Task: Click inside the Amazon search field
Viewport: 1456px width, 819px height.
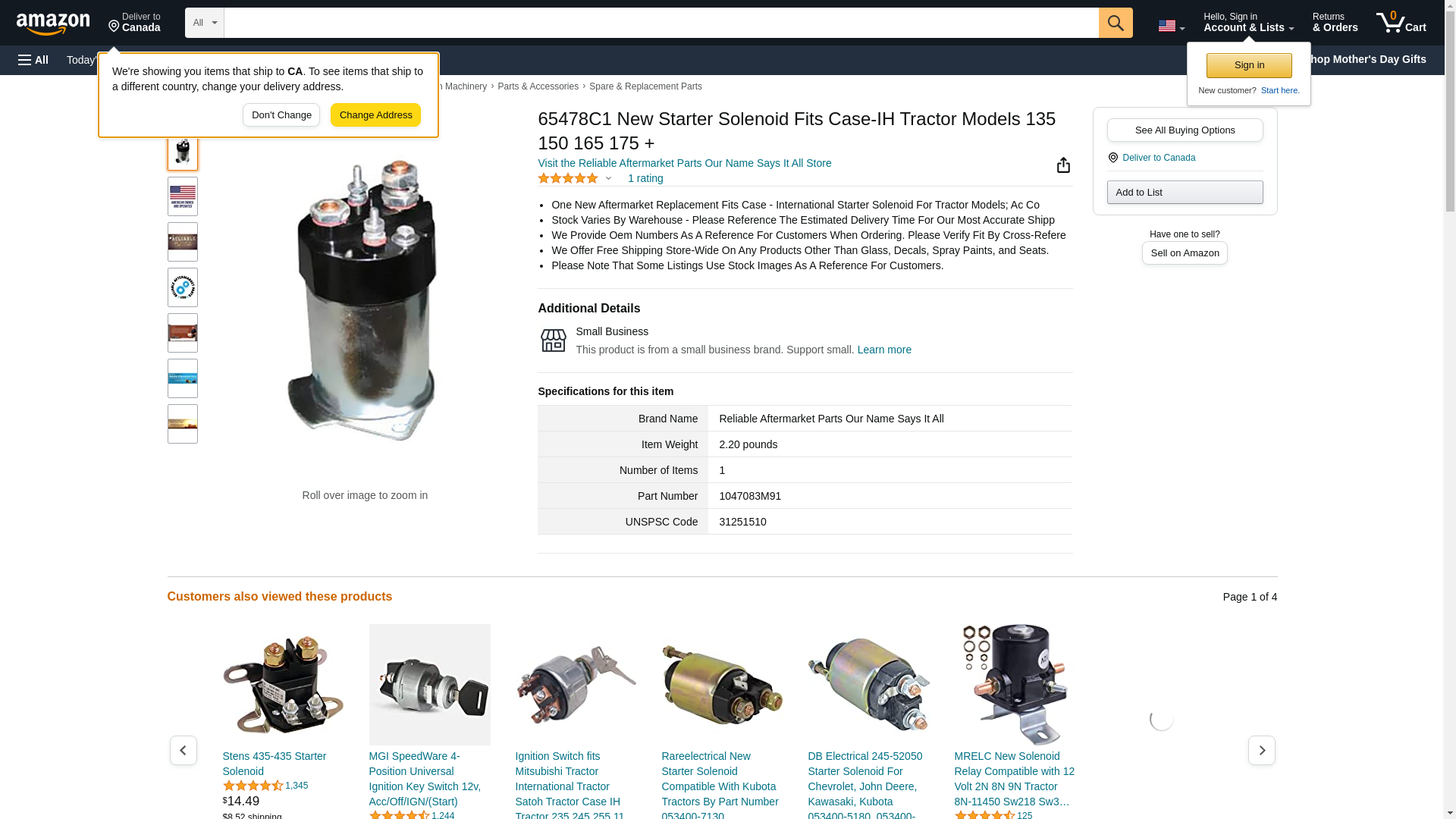Action: [661, 23]
